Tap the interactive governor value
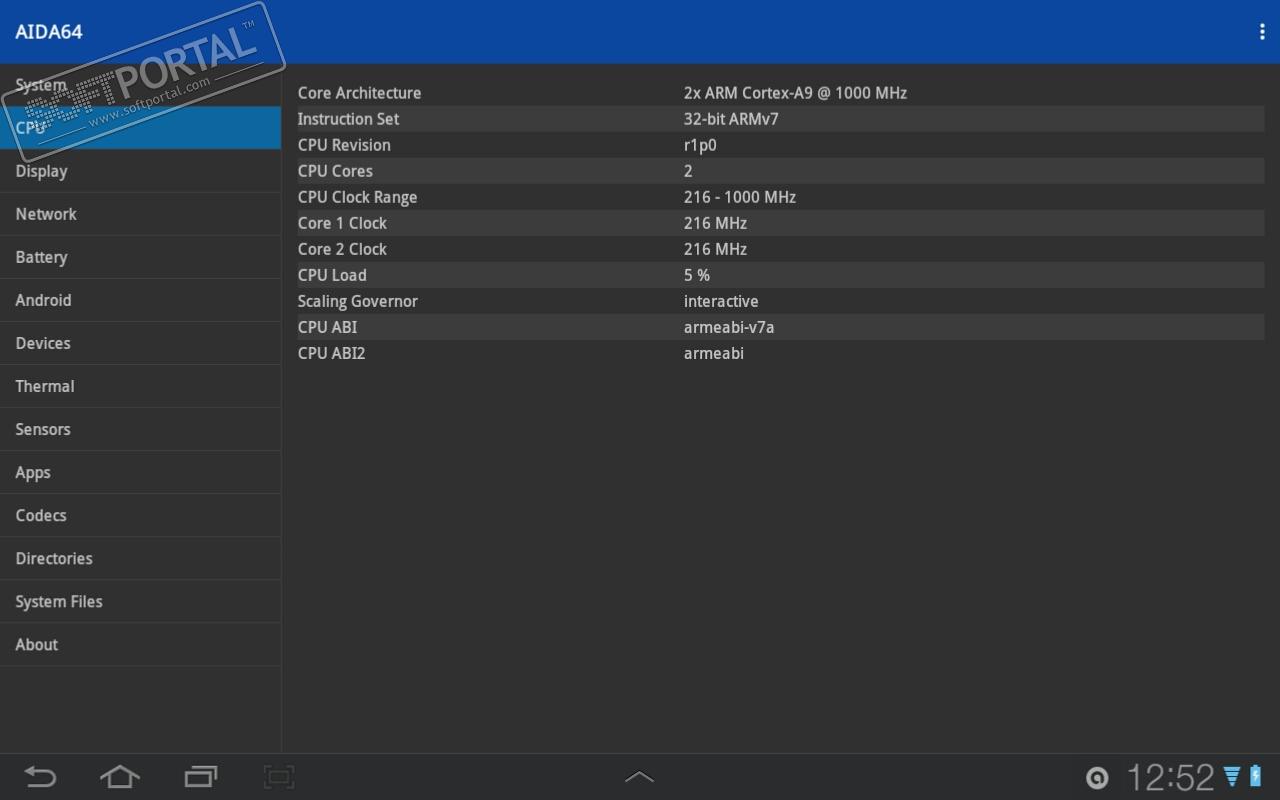 click(x=721, y=301)
